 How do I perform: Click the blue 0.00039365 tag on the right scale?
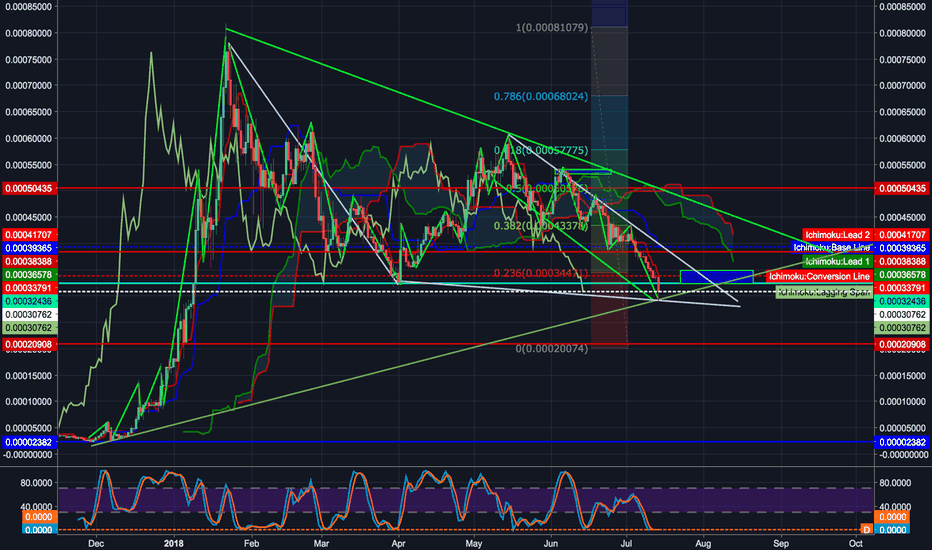902,248
